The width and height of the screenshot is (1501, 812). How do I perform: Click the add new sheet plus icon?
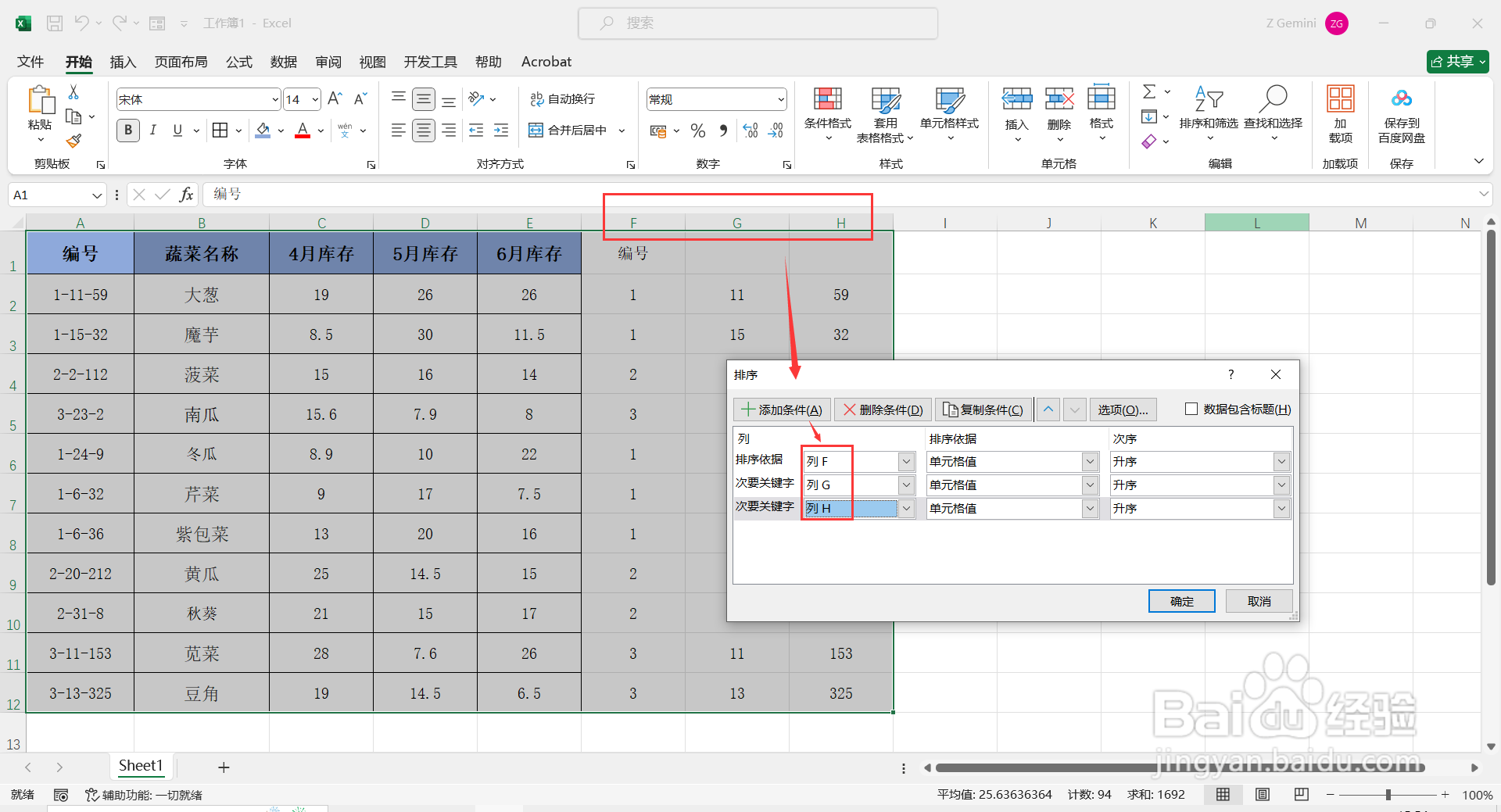pos(224,767)
